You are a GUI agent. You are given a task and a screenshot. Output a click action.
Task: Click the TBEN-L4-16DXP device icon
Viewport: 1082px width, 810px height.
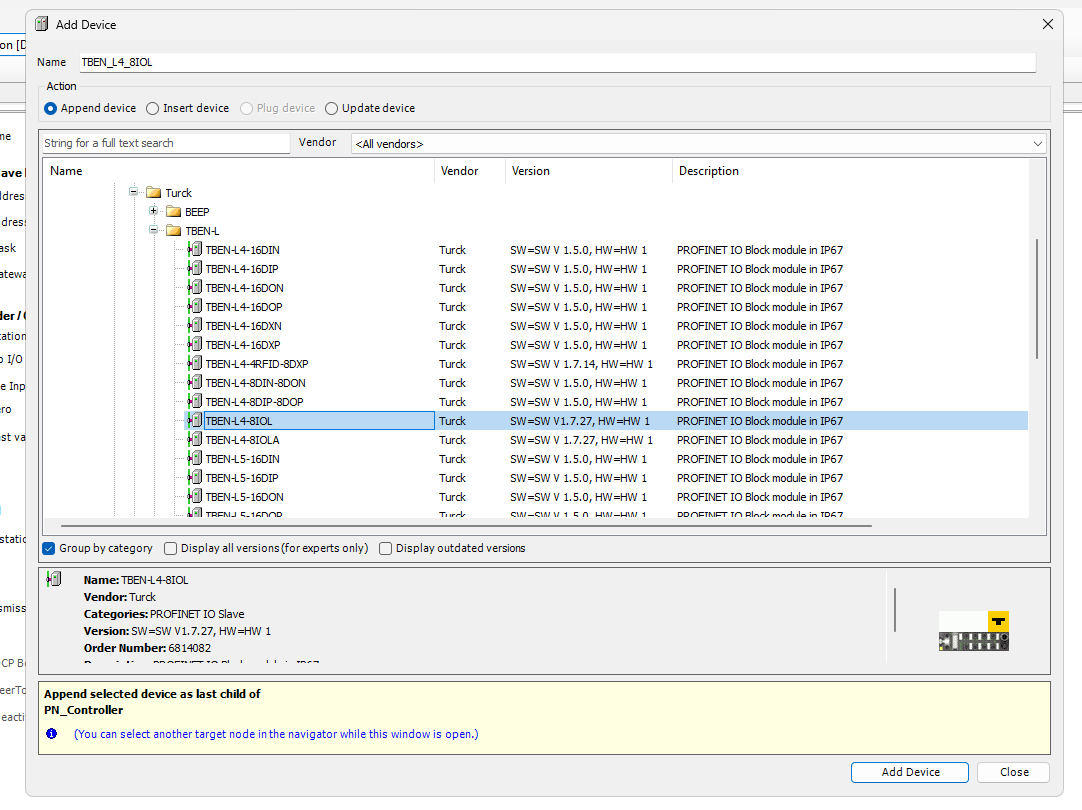point(195,344)
